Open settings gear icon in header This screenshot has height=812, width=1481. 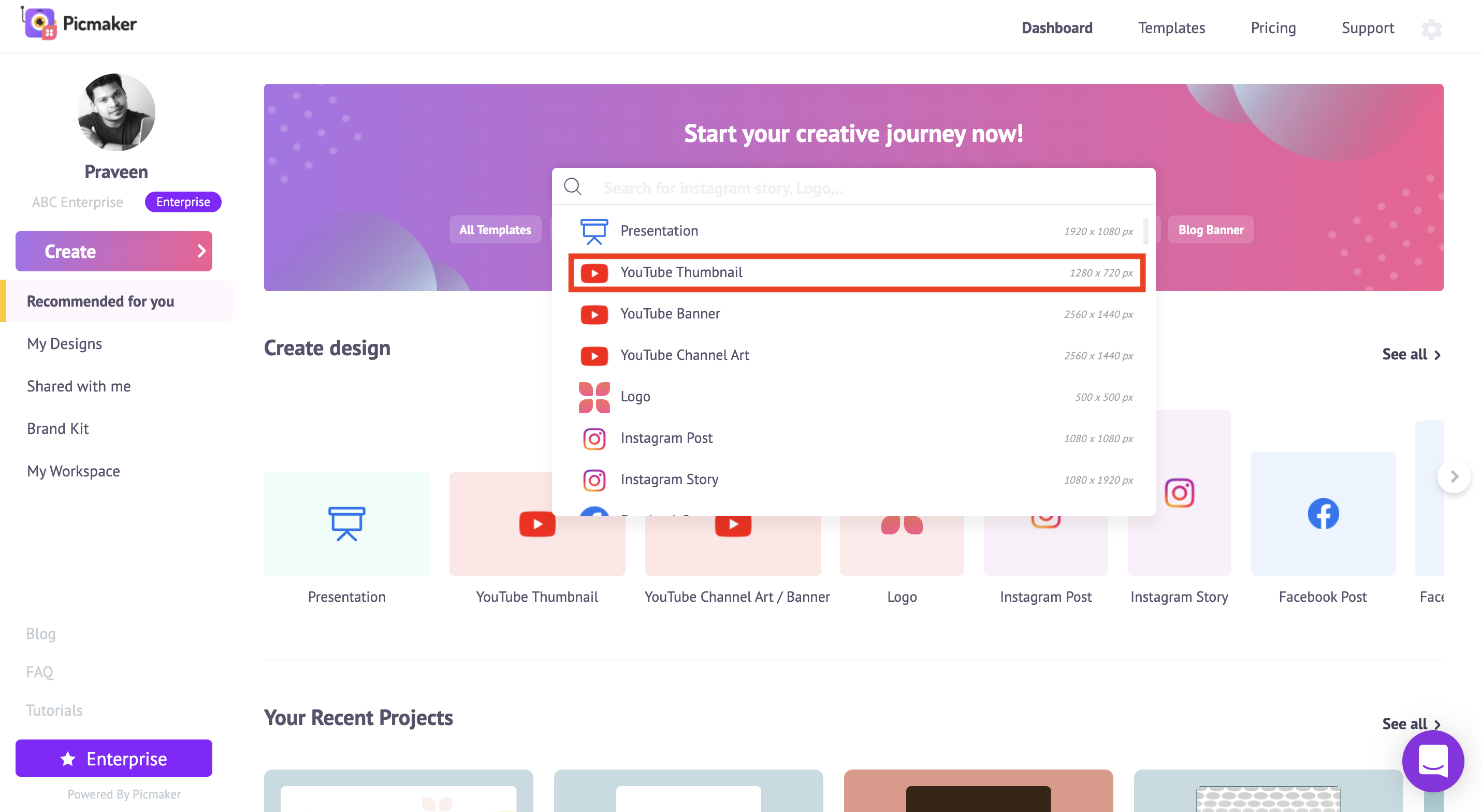pos(1431,29)
